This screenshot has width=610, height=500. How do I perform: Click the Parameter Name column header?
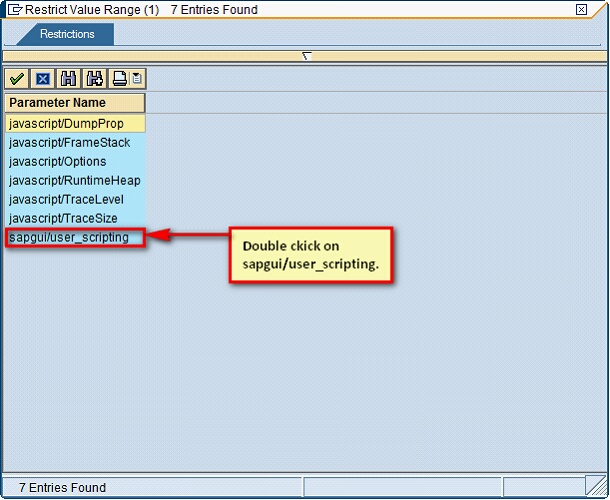click(x=75, y=103)
